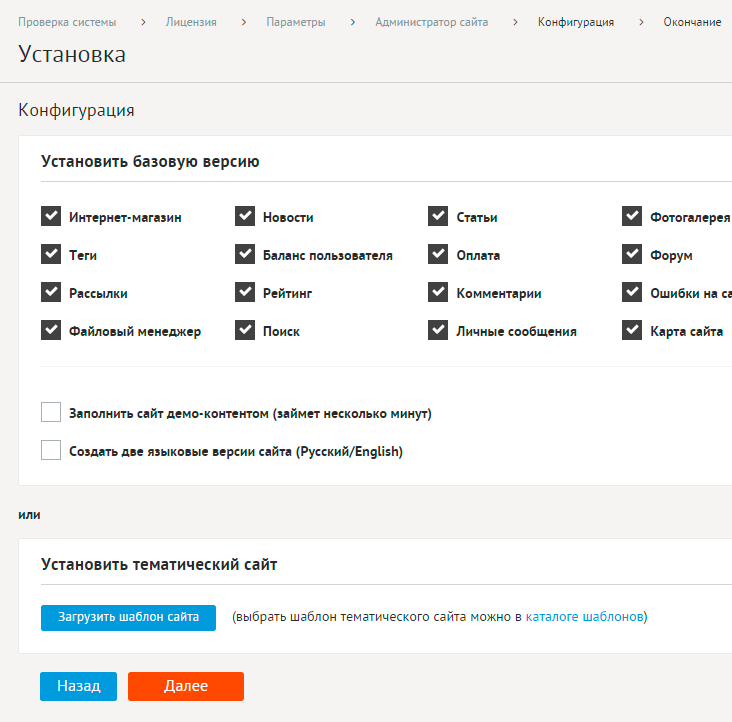
Task: Click the Загрузить шаблон сайта button
Action: (128, 618)
